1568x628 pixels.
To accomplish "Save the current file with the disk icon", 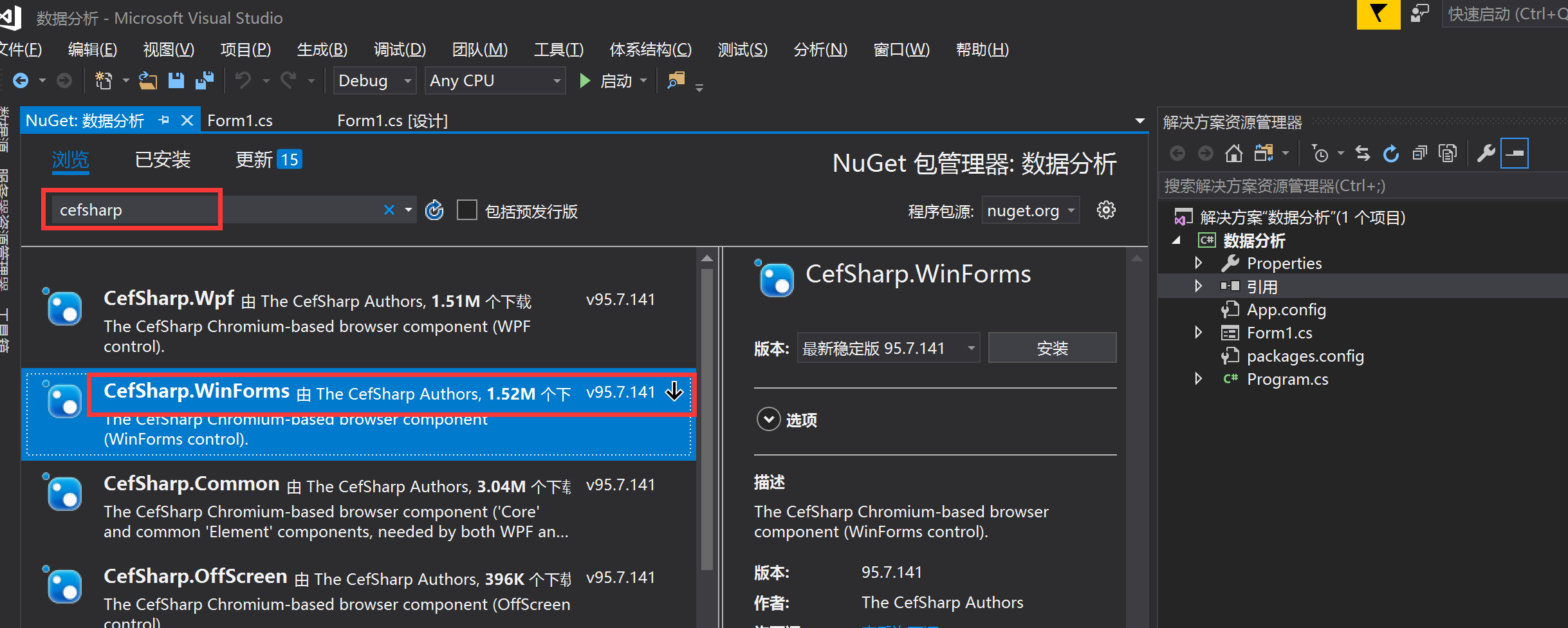I will (176, 80).
